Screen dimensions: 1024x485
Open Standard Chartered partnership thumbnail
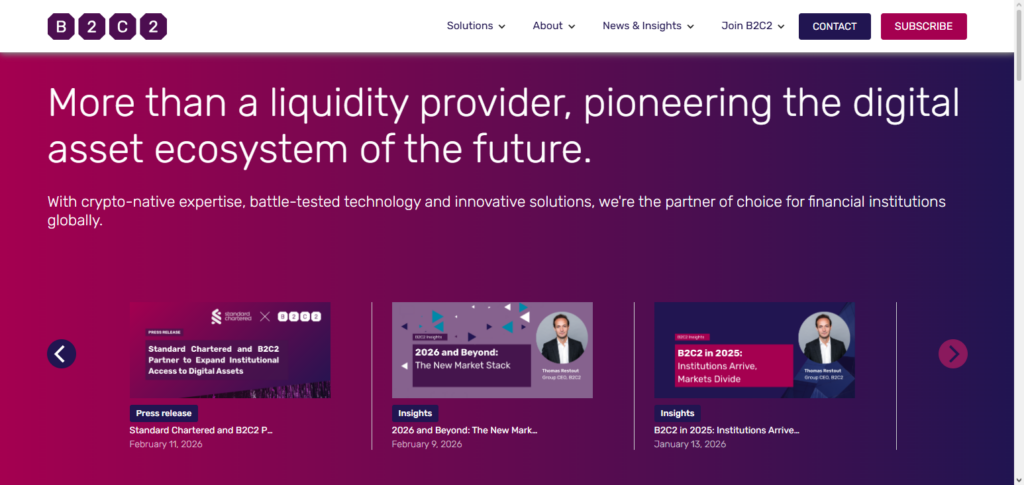[x=230, y=350]
